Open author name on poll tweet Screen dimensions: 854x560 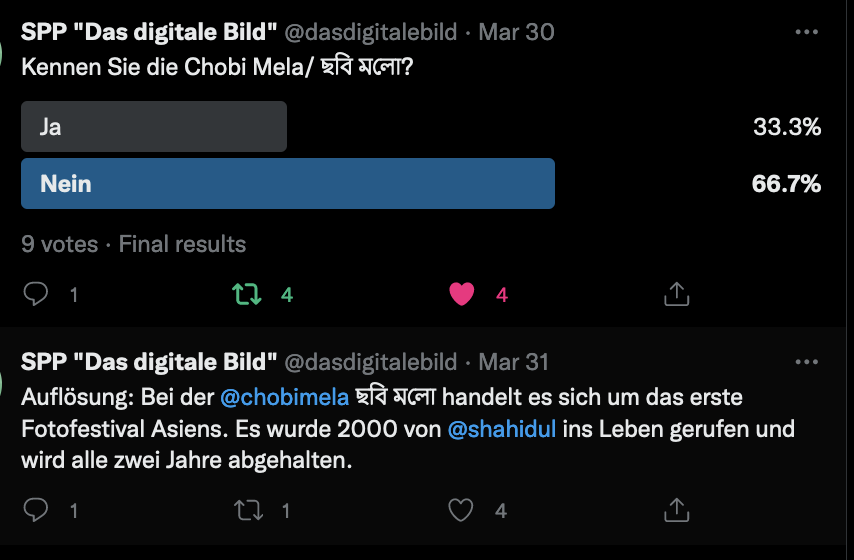[x=149, y=32]
